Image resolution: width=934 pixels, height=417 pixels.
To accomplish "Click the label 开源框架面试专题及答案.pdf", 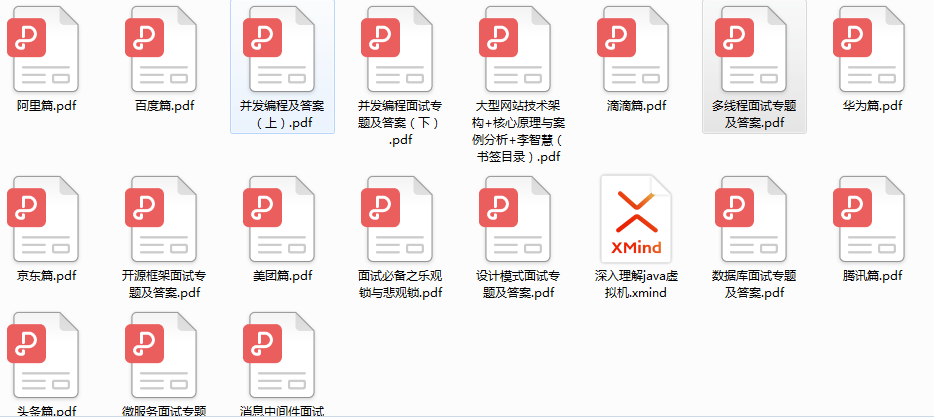I will pyautogui.click(x=164, y=285).
